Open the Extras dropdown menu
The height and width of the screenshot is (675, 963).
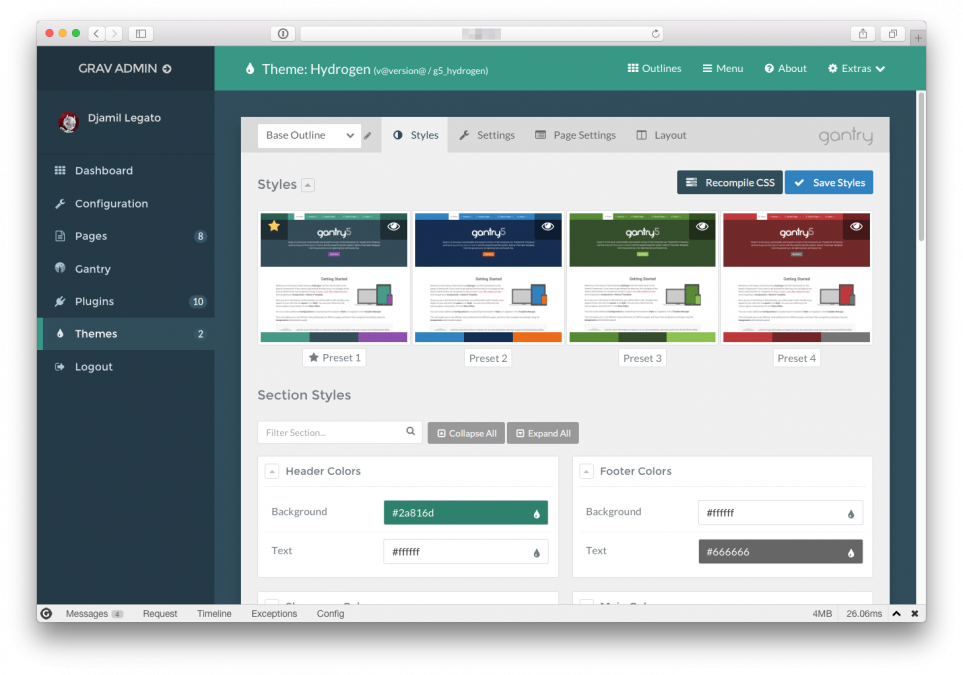856,69
